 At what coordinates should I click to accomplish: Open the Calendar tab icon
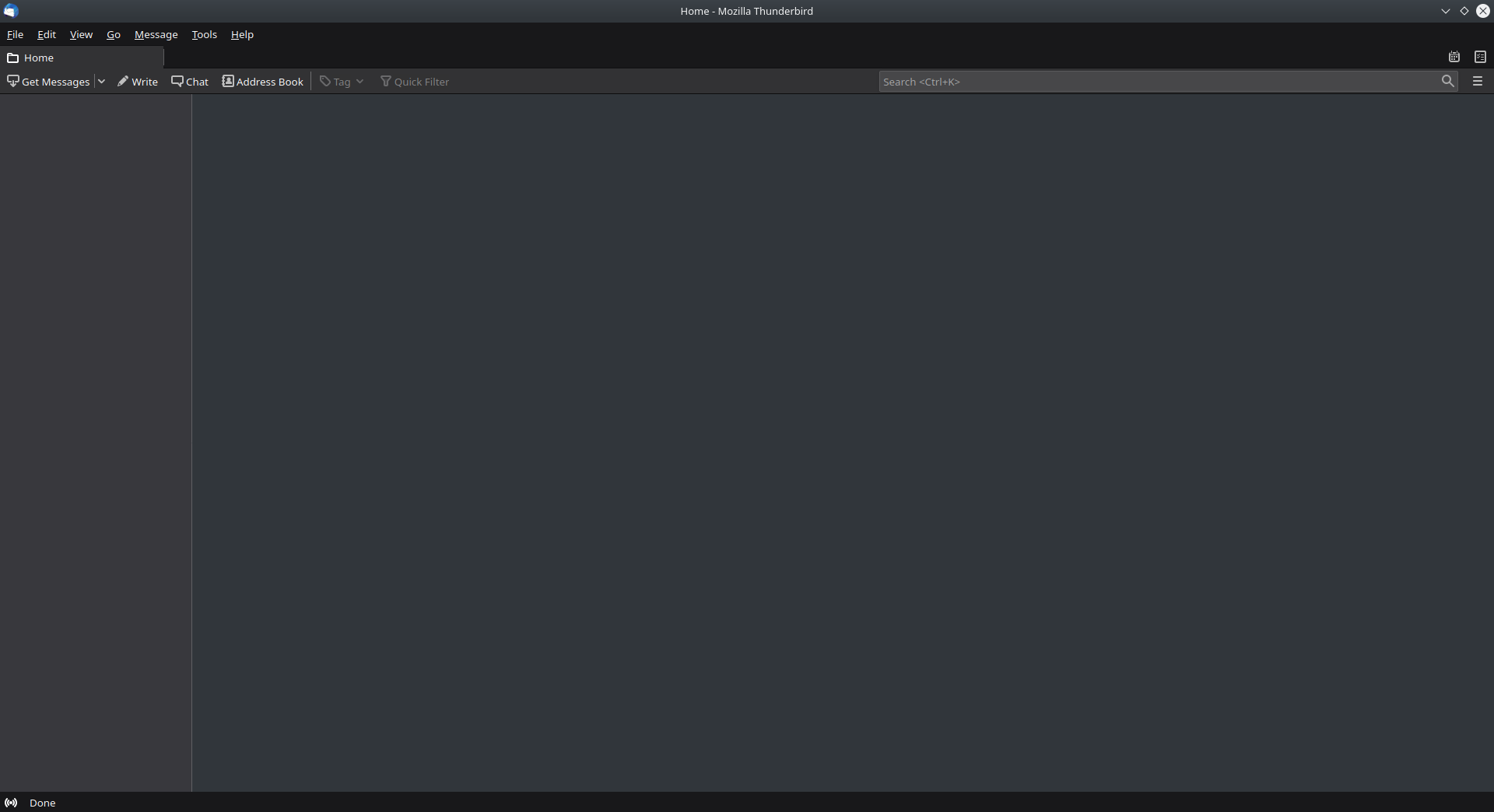click(1454, 57)
